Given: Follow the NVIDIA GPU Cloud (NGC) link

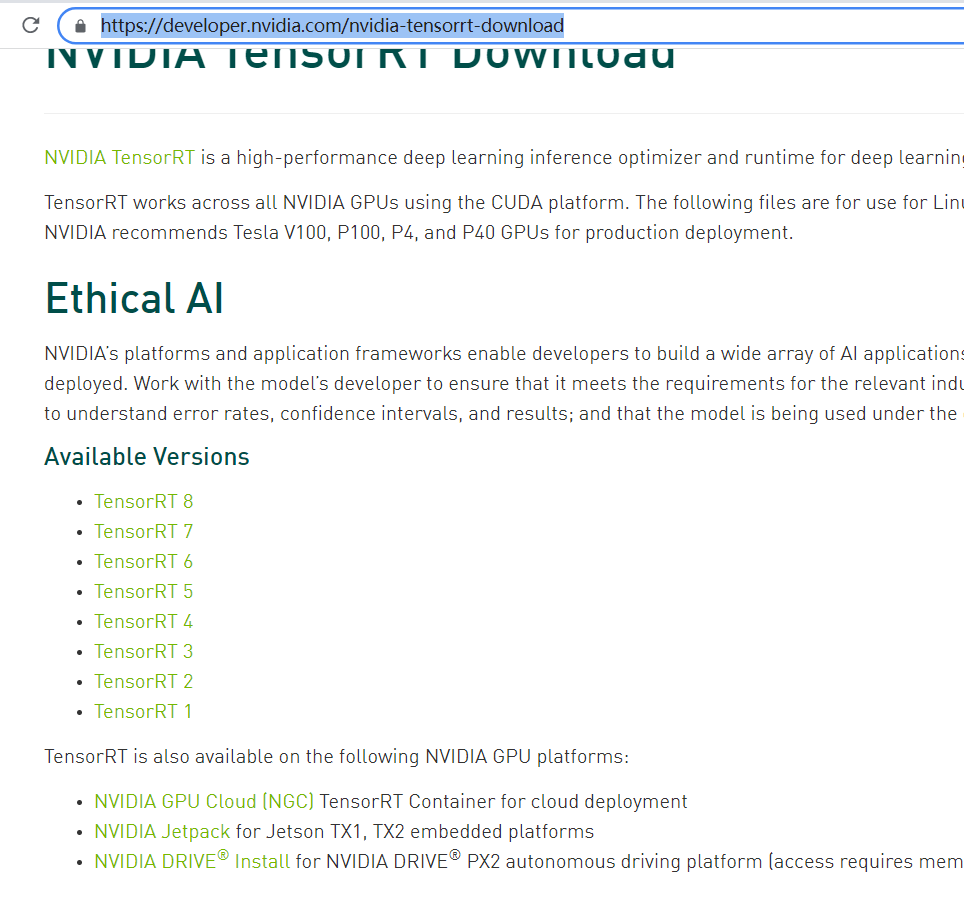Looking at the screenshot, I should (x=204, y=801).
